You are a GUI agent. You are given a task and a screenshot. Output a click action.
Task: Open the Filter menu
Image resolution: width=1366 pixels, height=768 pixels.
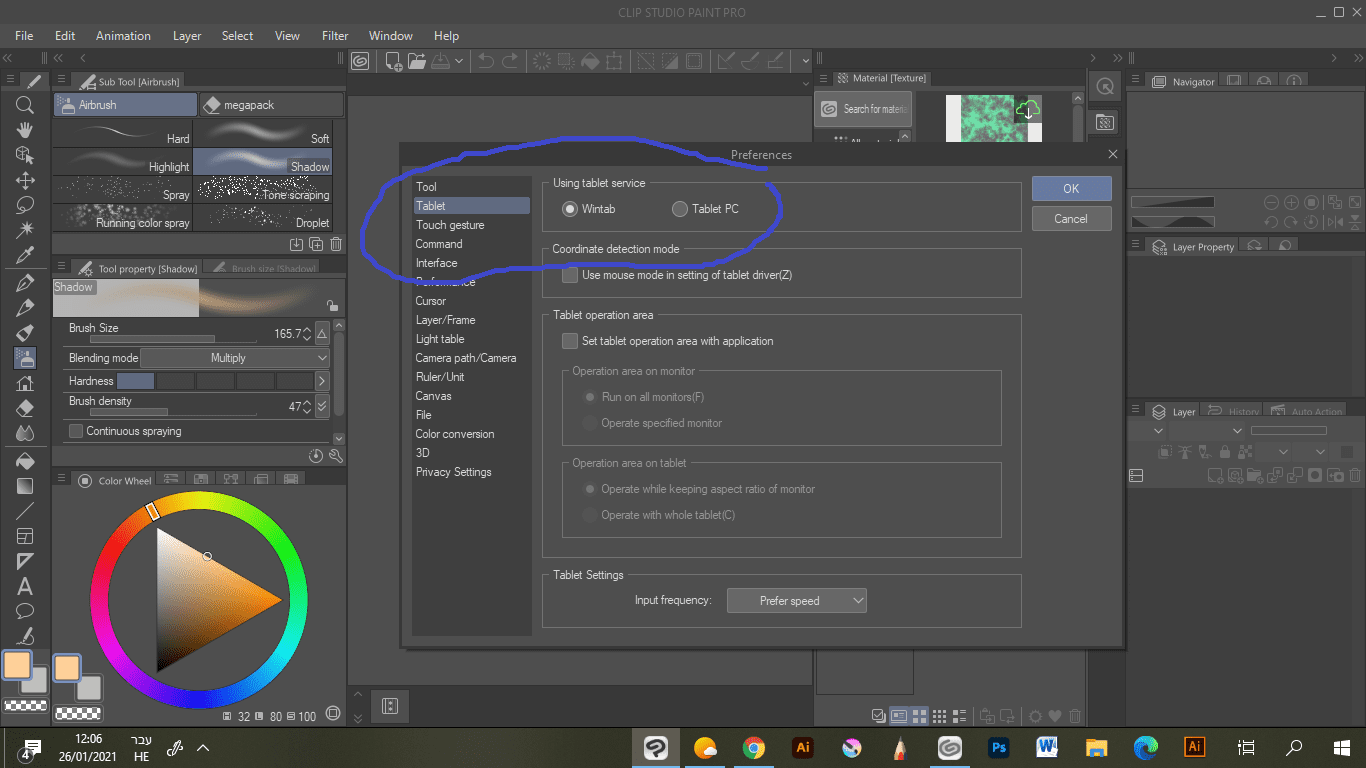[x=335, y=36]
